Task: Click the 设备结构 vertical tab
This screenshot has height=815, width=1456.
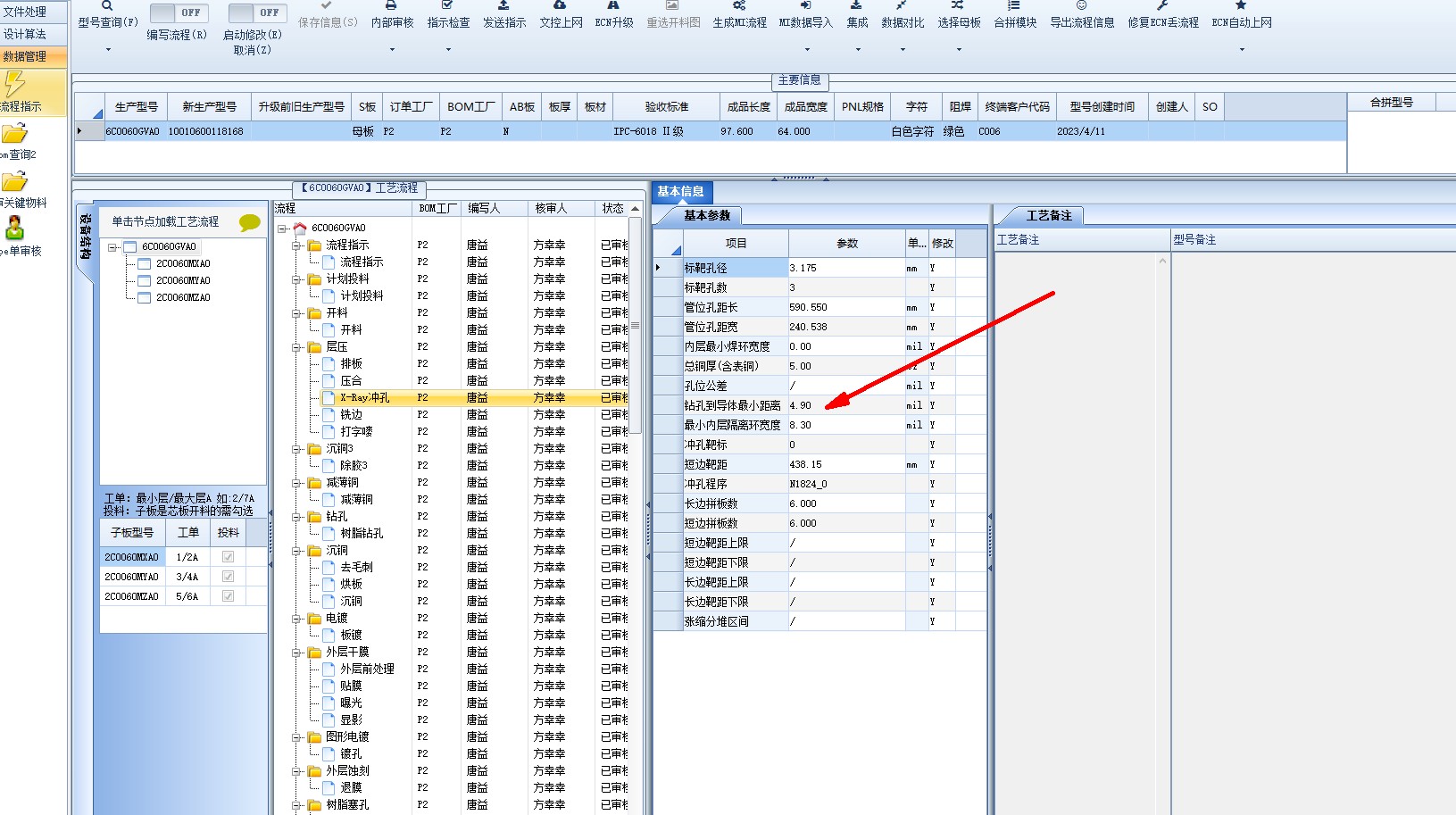Action: [x=85, y=237]
